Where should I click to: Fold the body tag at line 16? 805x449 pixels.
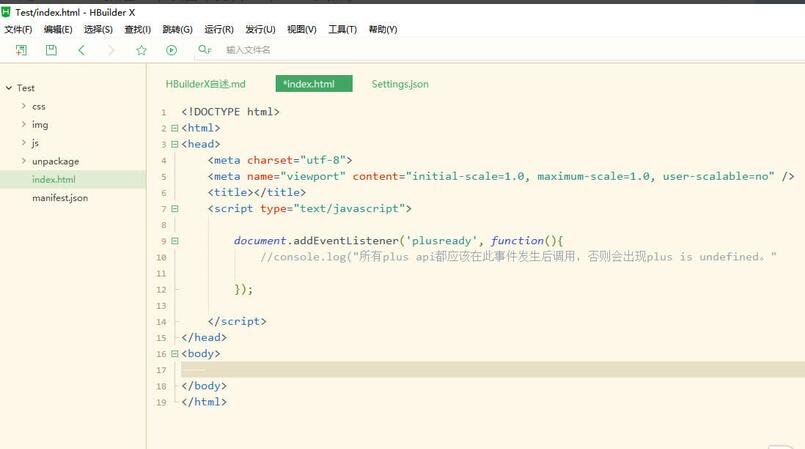tap(175, 354)
